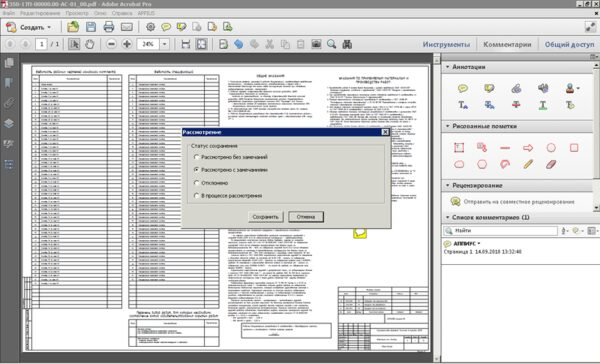Select the Text Callout drawing tool
Screen dimensions: 600x364
coord(482,148)
